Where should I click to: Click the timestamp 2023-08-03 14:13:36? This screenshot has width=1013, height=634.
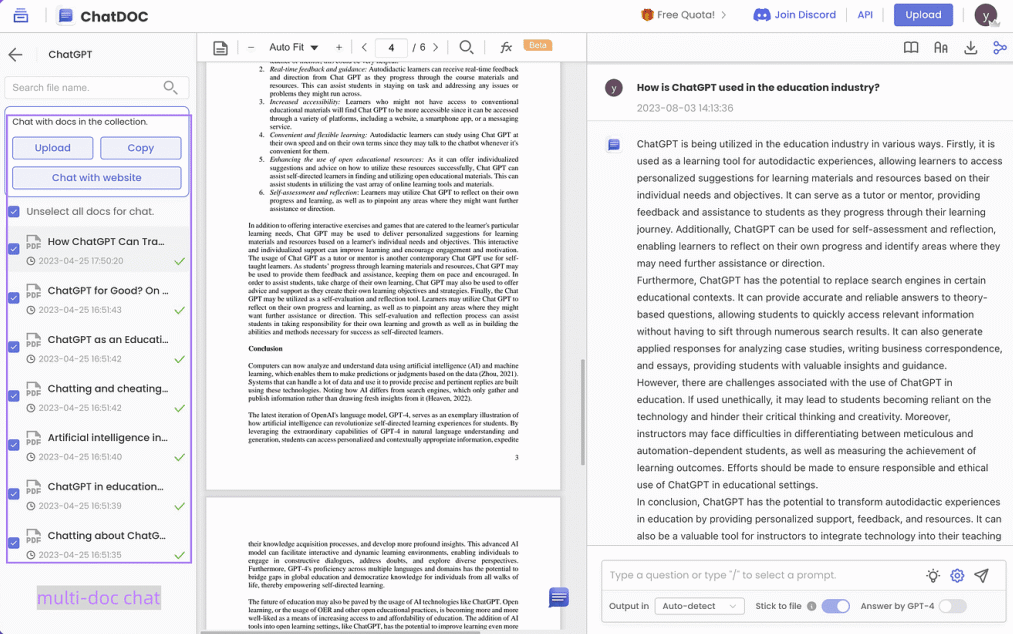pyautogui.click(x=685, y=108)
